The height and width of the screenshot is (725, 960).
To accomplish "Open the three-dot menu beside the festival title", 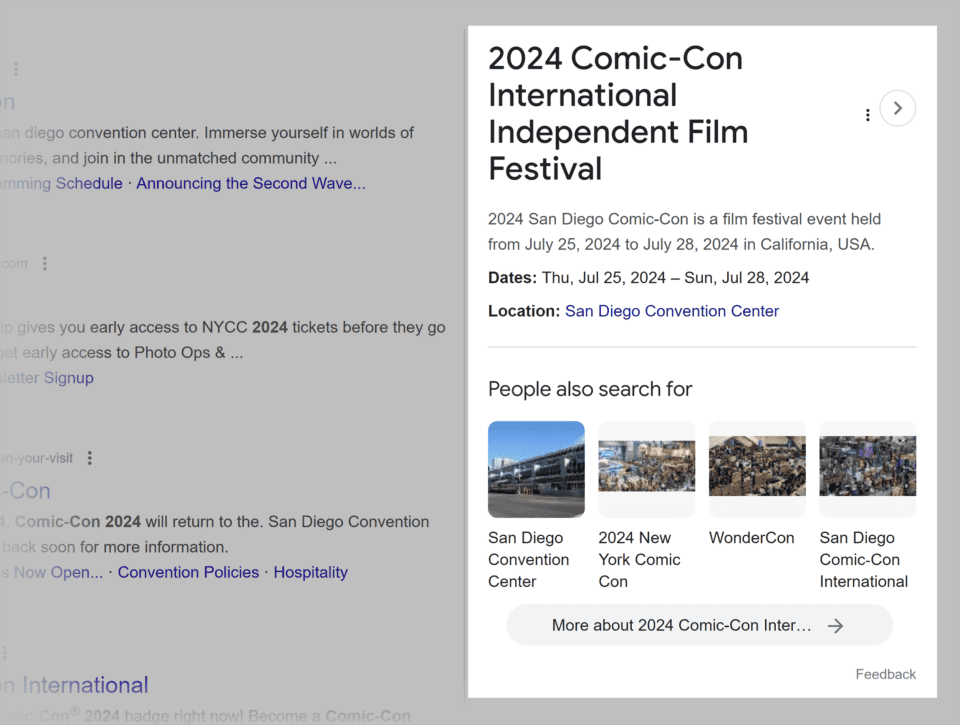I will [x=867, y=115].
